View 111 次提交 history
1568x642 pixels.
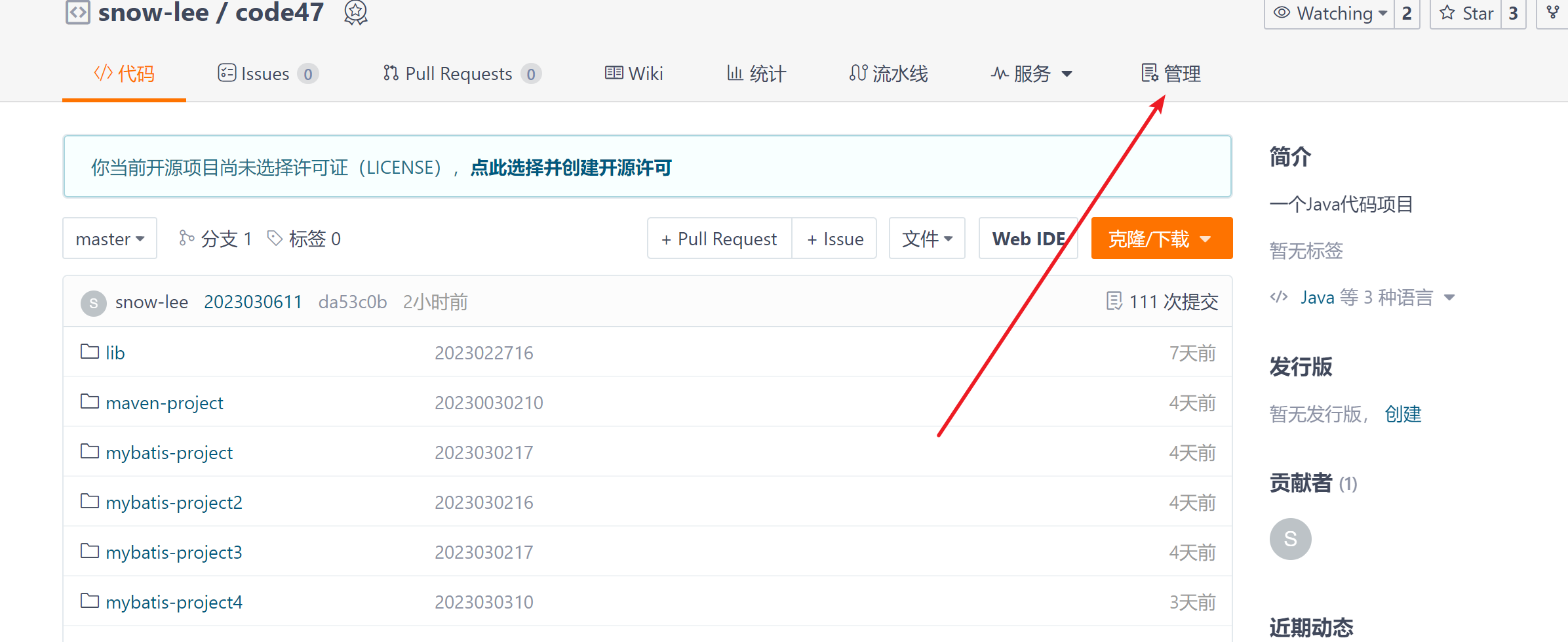pyautogui.click(x=1162, y=302)
